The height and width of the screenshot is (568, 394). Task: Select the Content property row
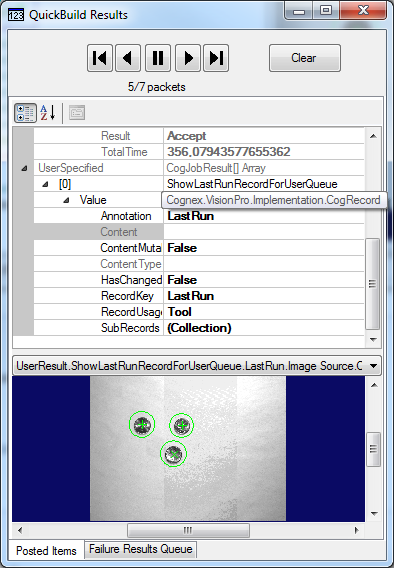[199, 232]
